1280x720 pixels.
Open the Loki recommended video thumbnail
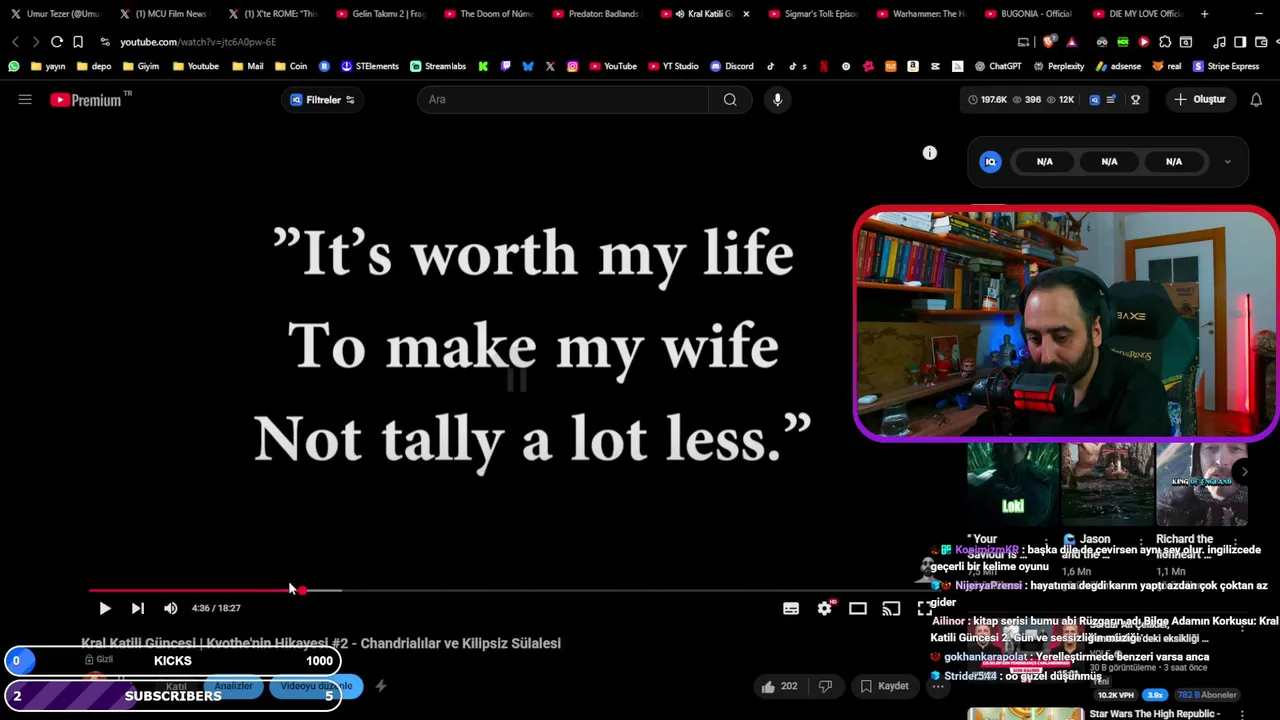point(1013,484)
